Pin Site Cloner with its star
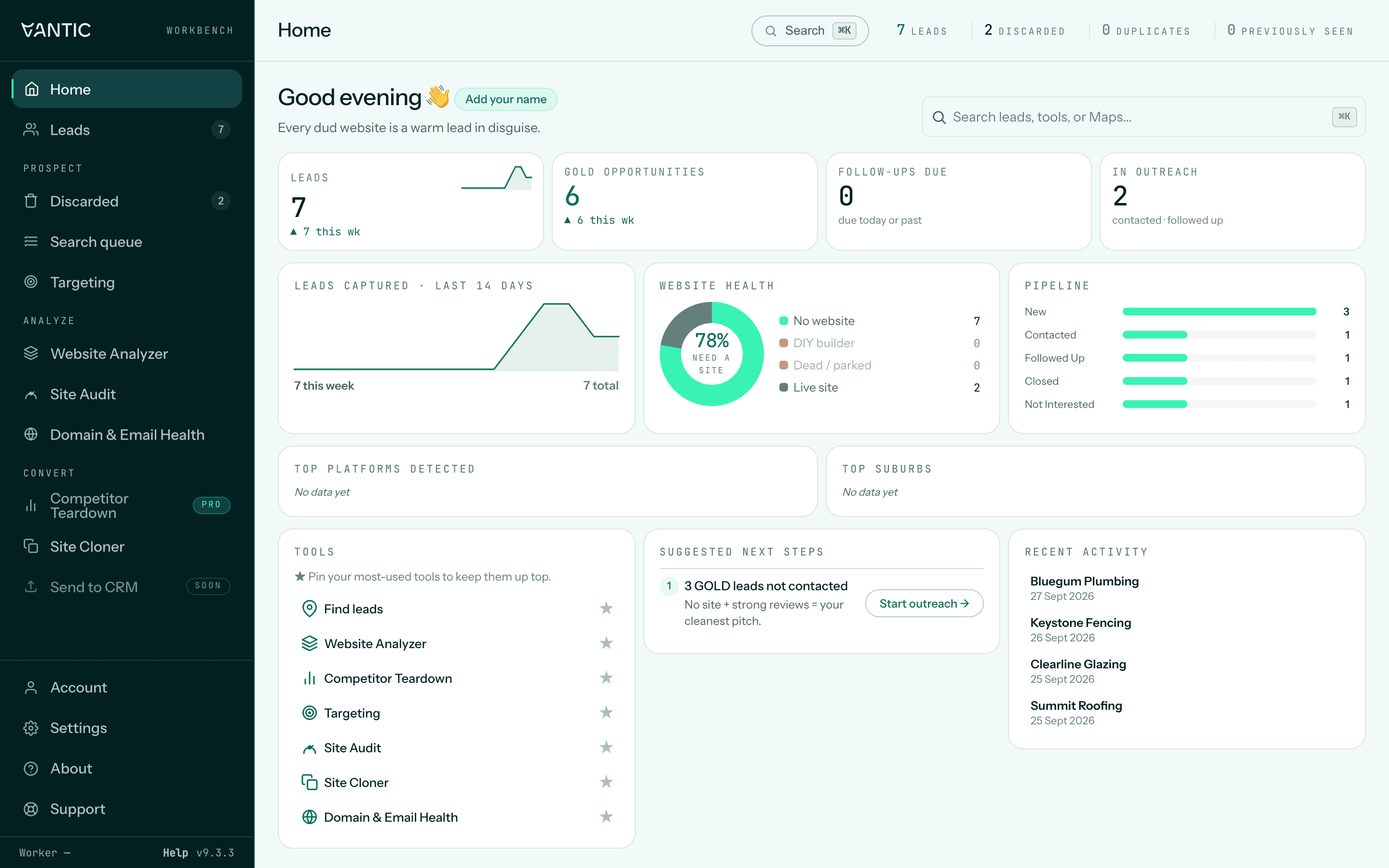This screenshot has height=868, width=1389. (606, 782)
